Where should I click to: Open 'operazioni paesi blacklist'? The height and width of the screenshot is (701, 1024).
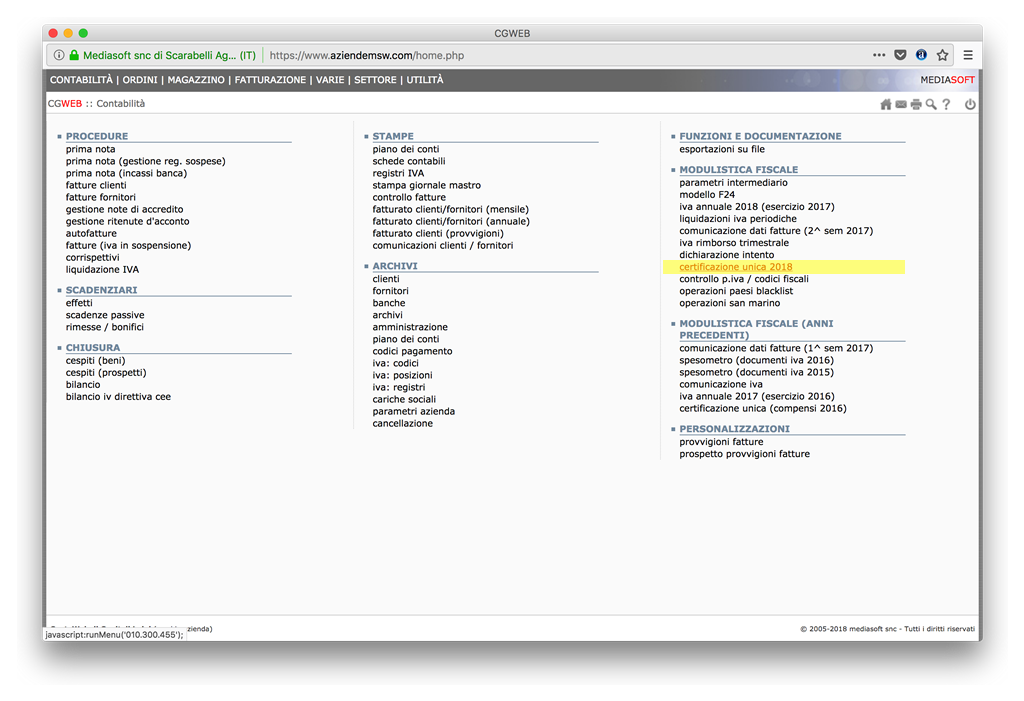[736, 291]
